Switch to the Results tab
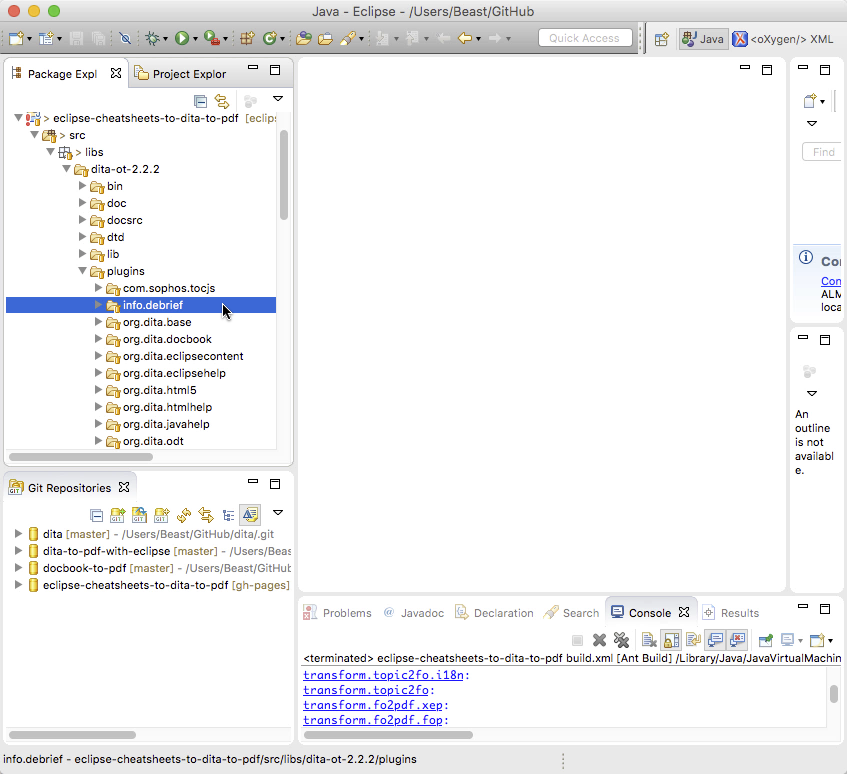Image resolution: width=847 pixels, height=774 pixels. [730, 613]
